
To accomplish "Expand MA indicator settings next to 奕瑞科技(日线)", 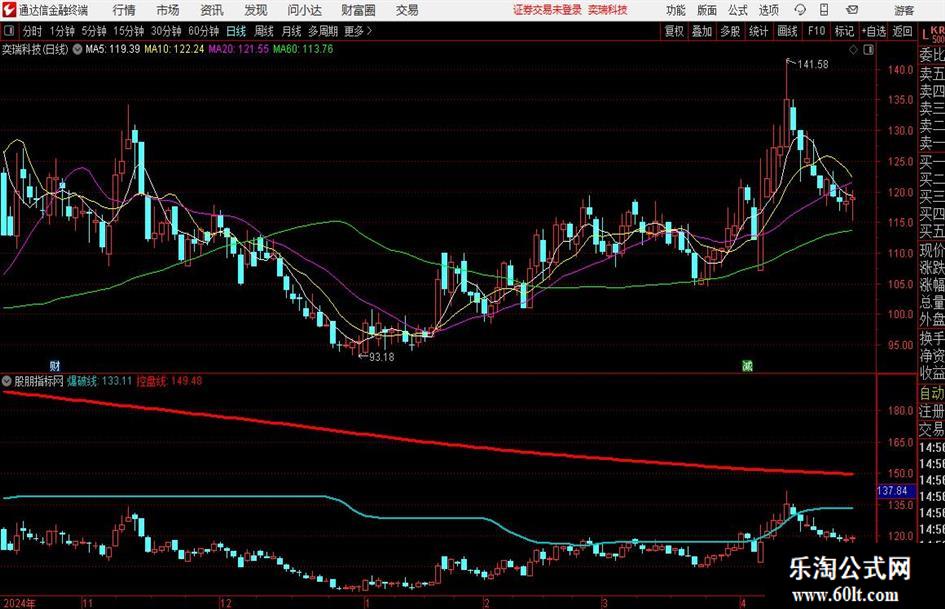I will 77,49.
